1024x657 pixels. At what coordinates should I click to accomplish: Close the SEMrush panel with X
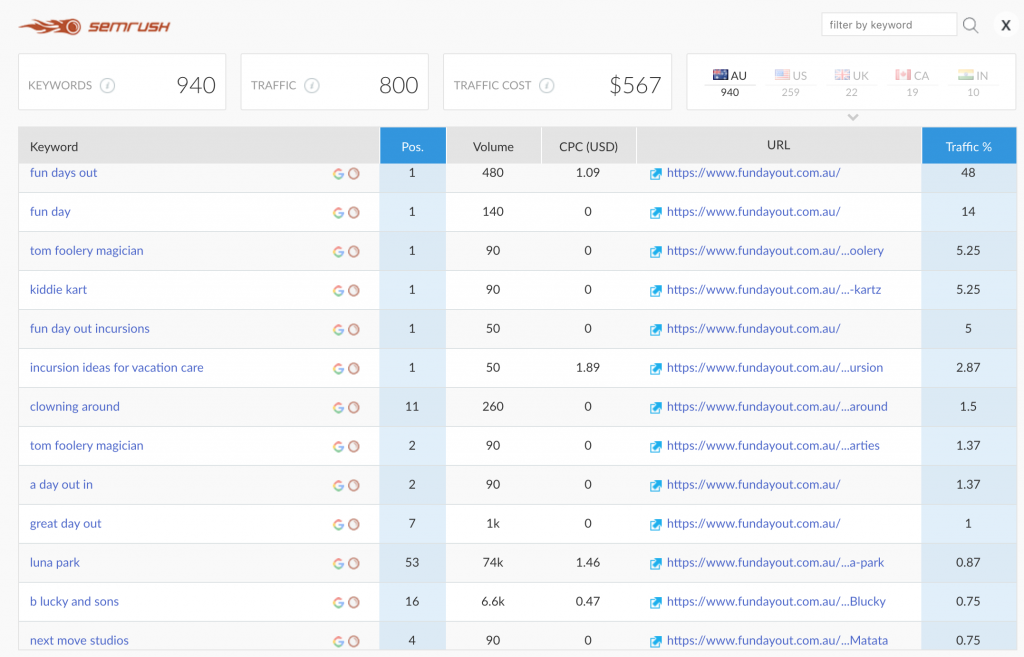click(1006, 25)
